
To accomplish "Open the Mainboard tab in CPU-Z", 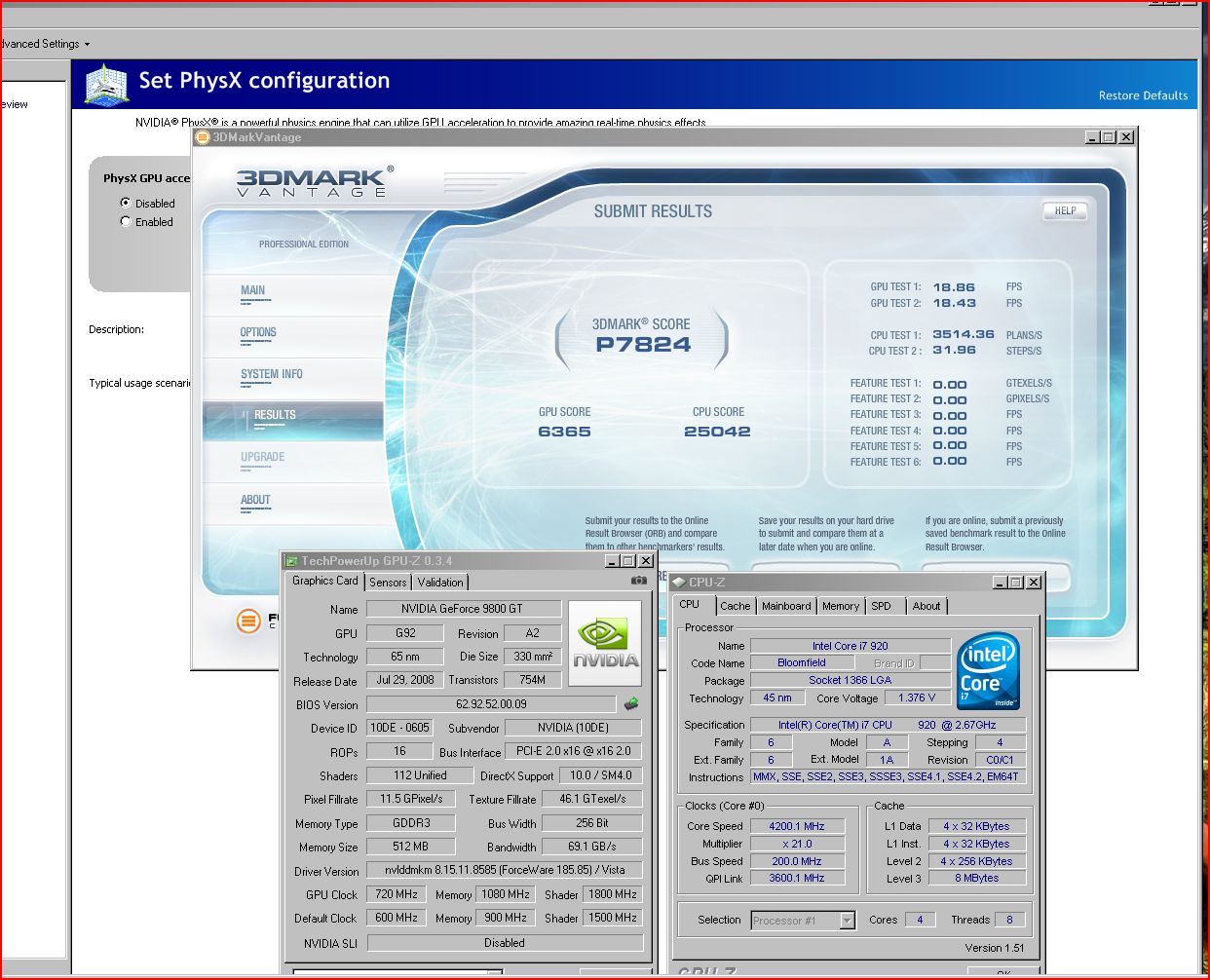I will pos(786,606).
